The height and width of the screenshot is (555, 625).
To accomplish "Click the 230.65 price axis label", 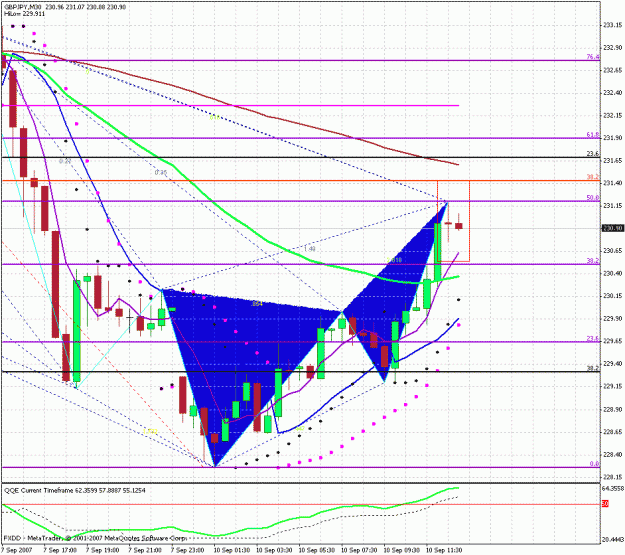I will pyautogui.click(x=613, y=250).
